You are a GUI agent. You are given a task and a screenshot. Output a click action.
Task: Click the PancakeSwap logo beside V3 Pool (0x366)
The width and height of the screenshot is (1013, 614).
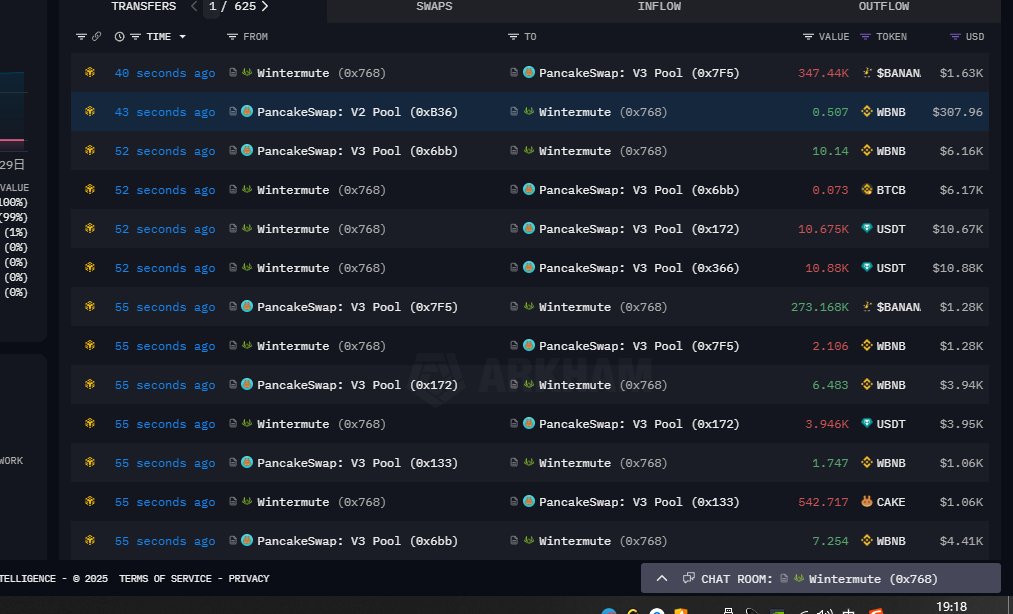[x=528, y=268]
